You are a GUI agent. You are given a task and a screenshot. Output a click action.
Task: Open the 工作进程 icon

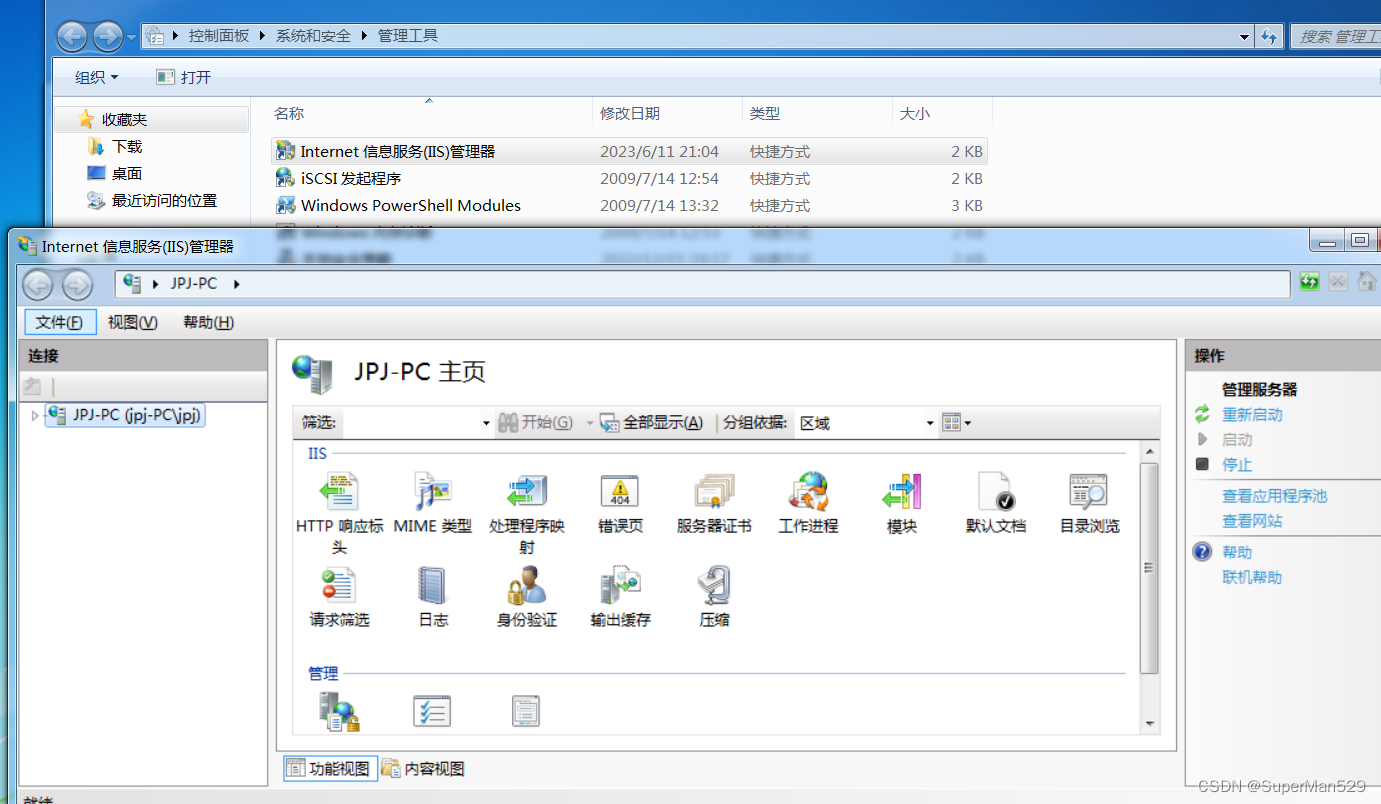[x=808, y=492]
